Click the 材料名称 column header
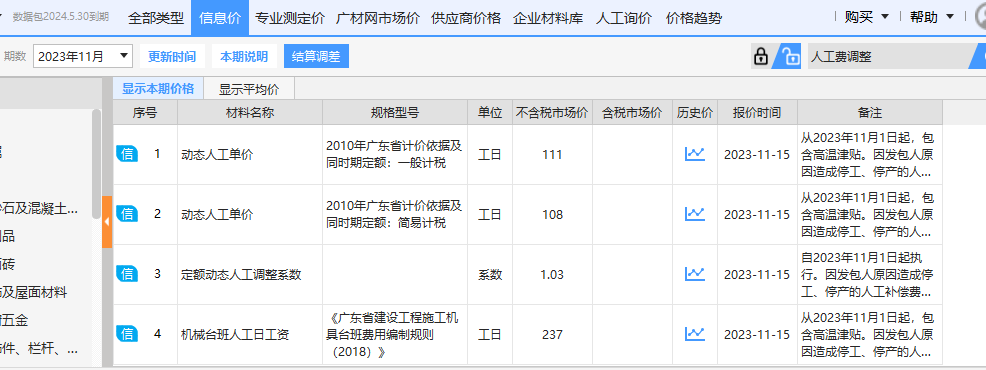The height and width of the screenshot is (370, 986). (250, 113)
